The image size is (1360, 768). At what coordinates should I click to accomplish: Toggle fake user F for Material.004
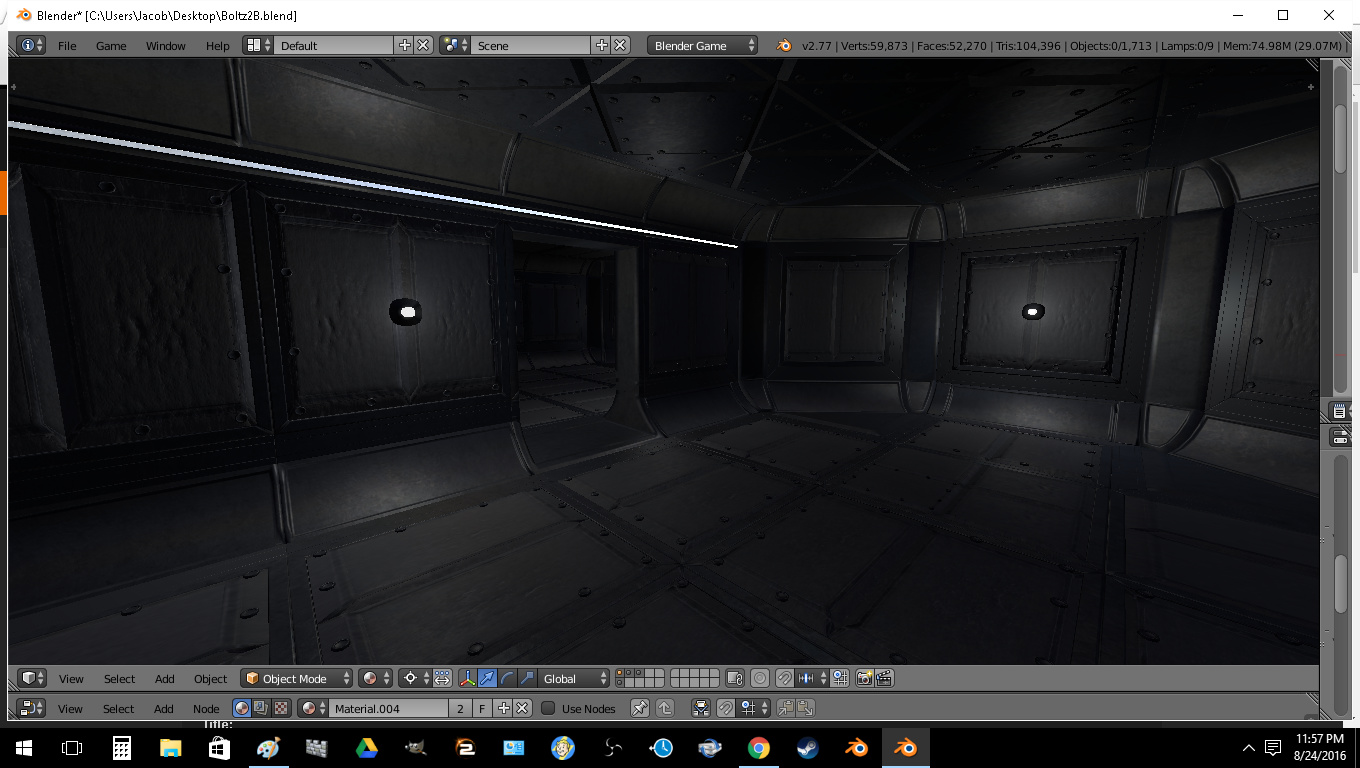click(481, 708)
